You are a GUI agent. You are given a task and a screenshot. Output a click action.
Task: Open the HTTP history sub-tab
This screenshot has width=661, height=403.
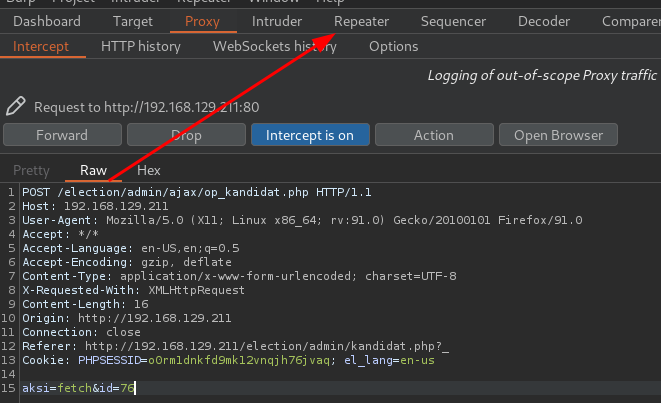(x=141, y=46)
